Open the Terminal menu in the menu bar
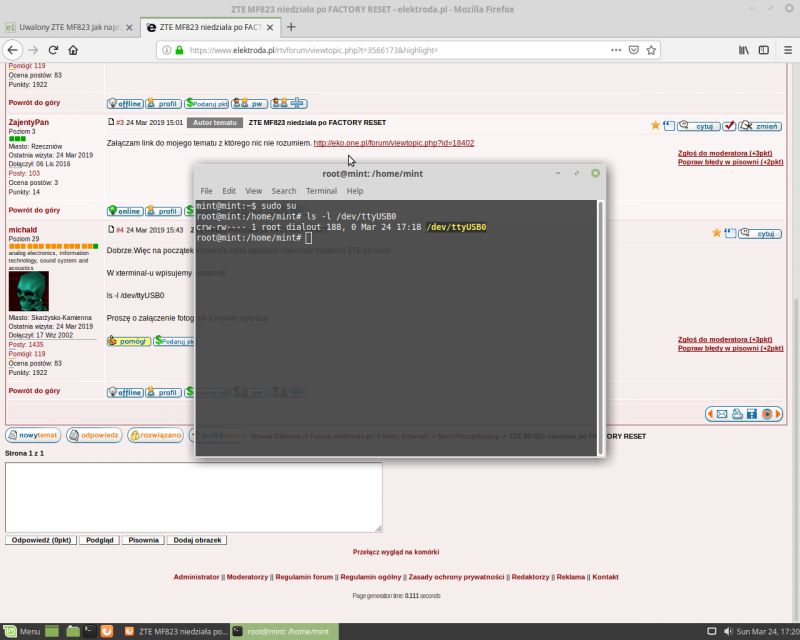 [321, 191]
